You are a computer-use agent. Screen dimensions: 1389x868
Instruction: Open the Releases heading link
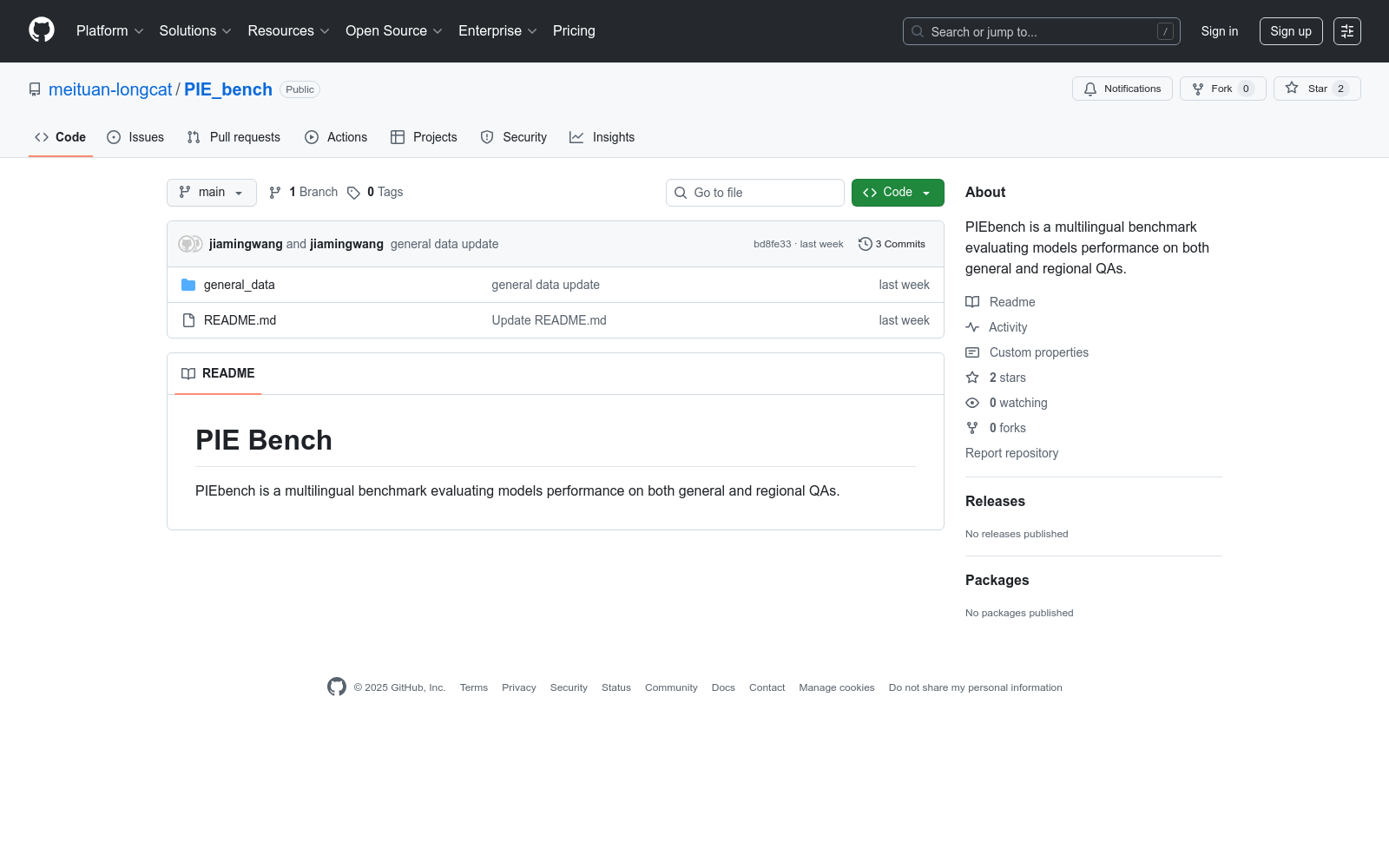(995, 502)
